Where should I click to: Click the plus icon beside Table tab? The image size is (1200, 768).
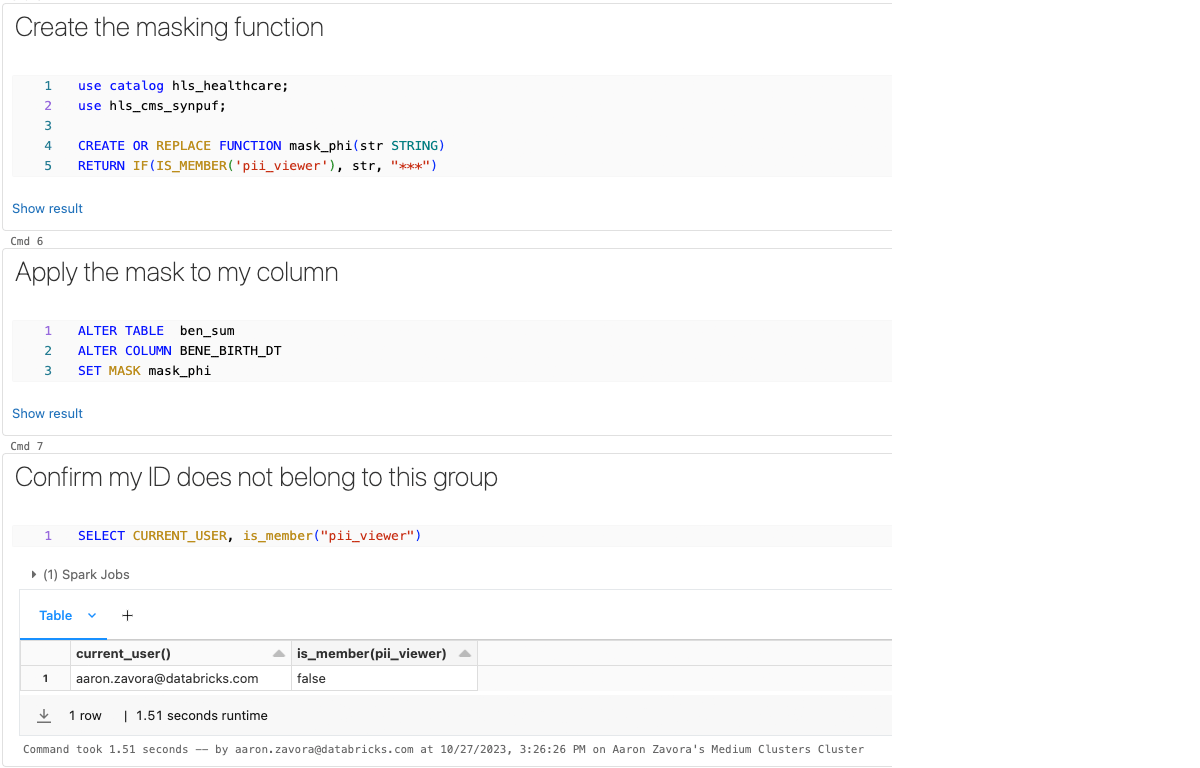tap(127, 616)
